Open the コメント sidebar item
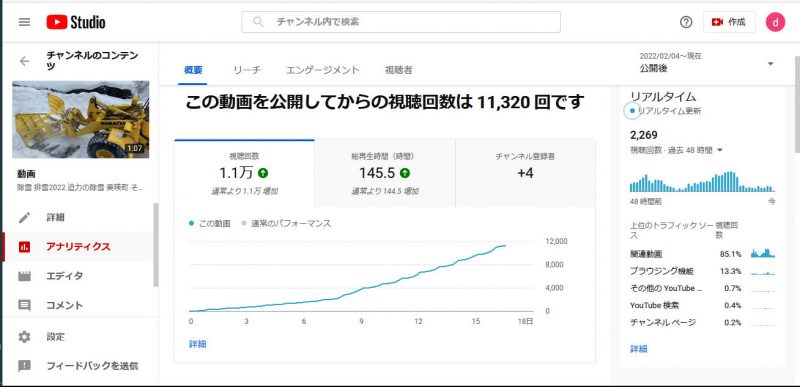 tap(78, 305)
